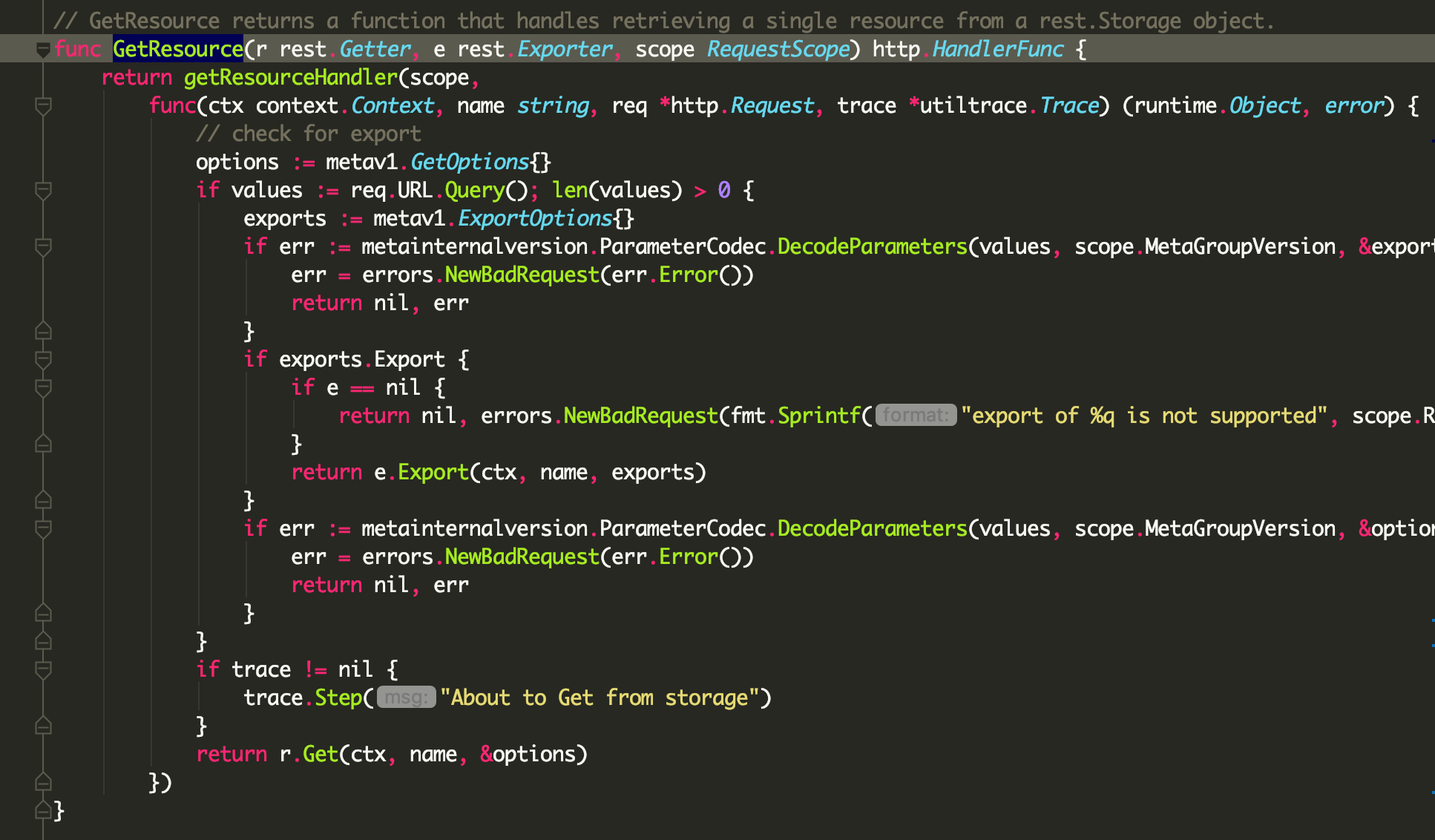Collapse the 'if e == nil' block
This screenshot has width=1435, height=840.
[43, 388]
